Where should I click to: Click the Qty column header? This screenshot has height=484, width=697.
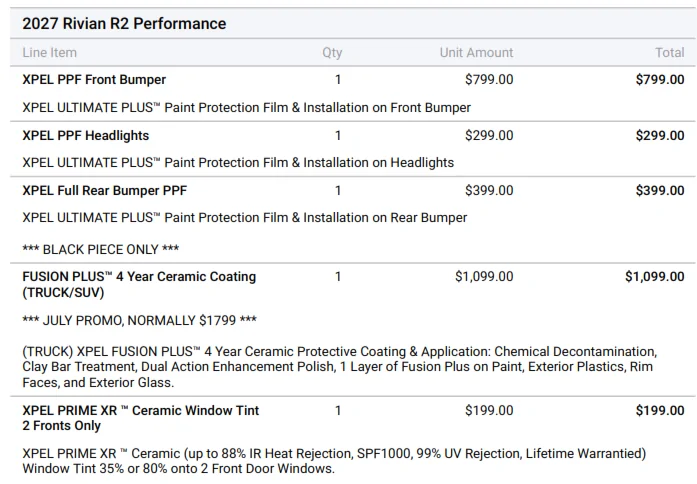[x=332, y=53]
